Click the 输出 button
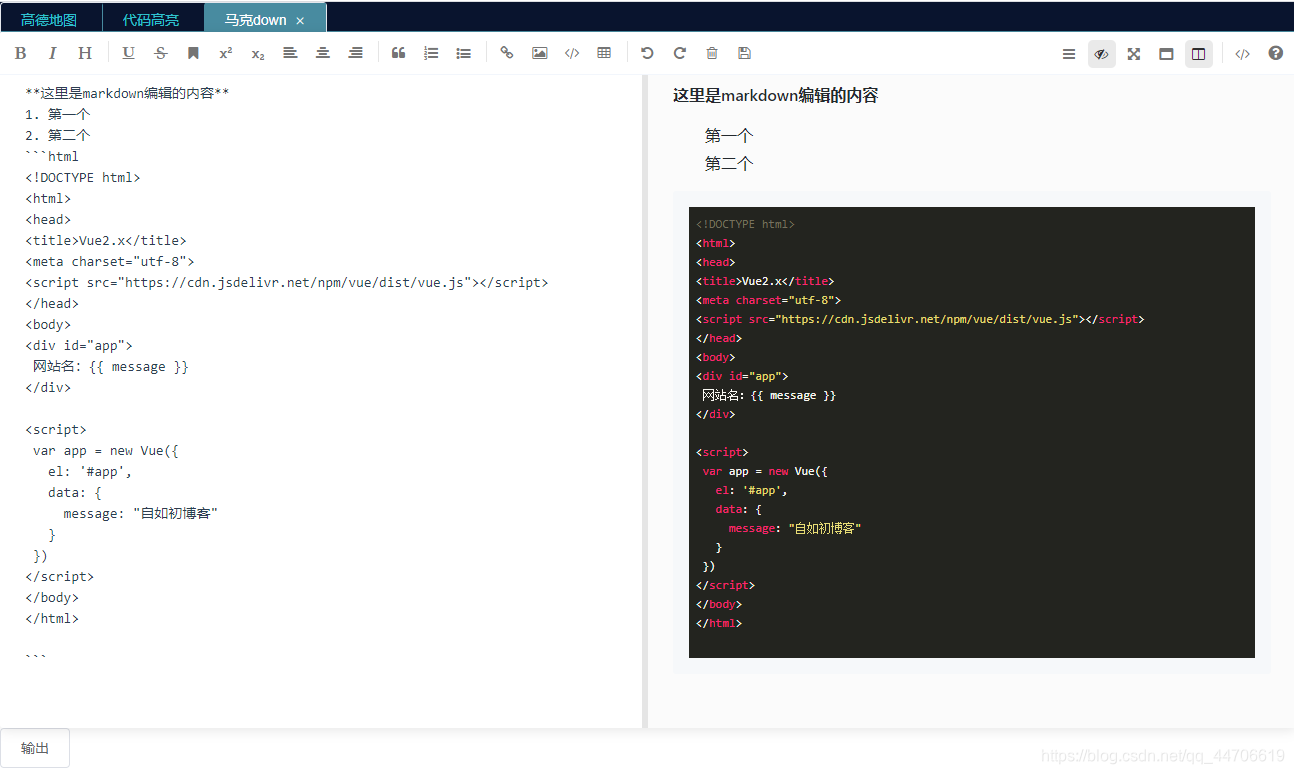This screenshot has height=774, width=1294. 35,748
